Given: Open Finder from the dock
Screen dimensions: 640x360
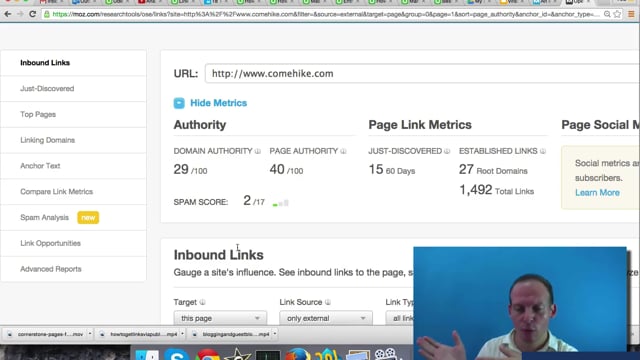Looking at the screenshot, I should coord(147,355).
